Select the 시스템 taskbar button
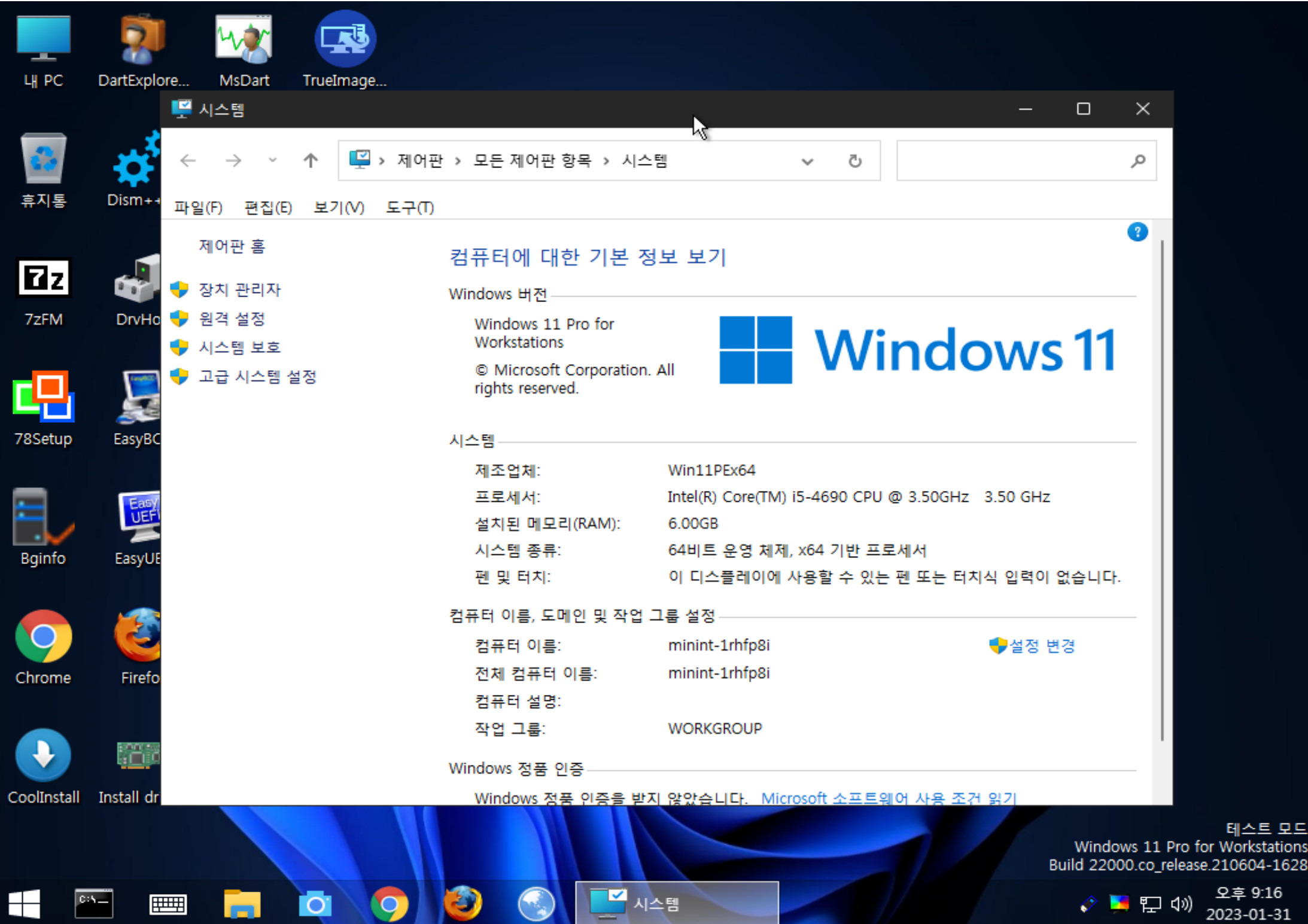The height and width of the screenshot is (924, 1308). (677, 903)
